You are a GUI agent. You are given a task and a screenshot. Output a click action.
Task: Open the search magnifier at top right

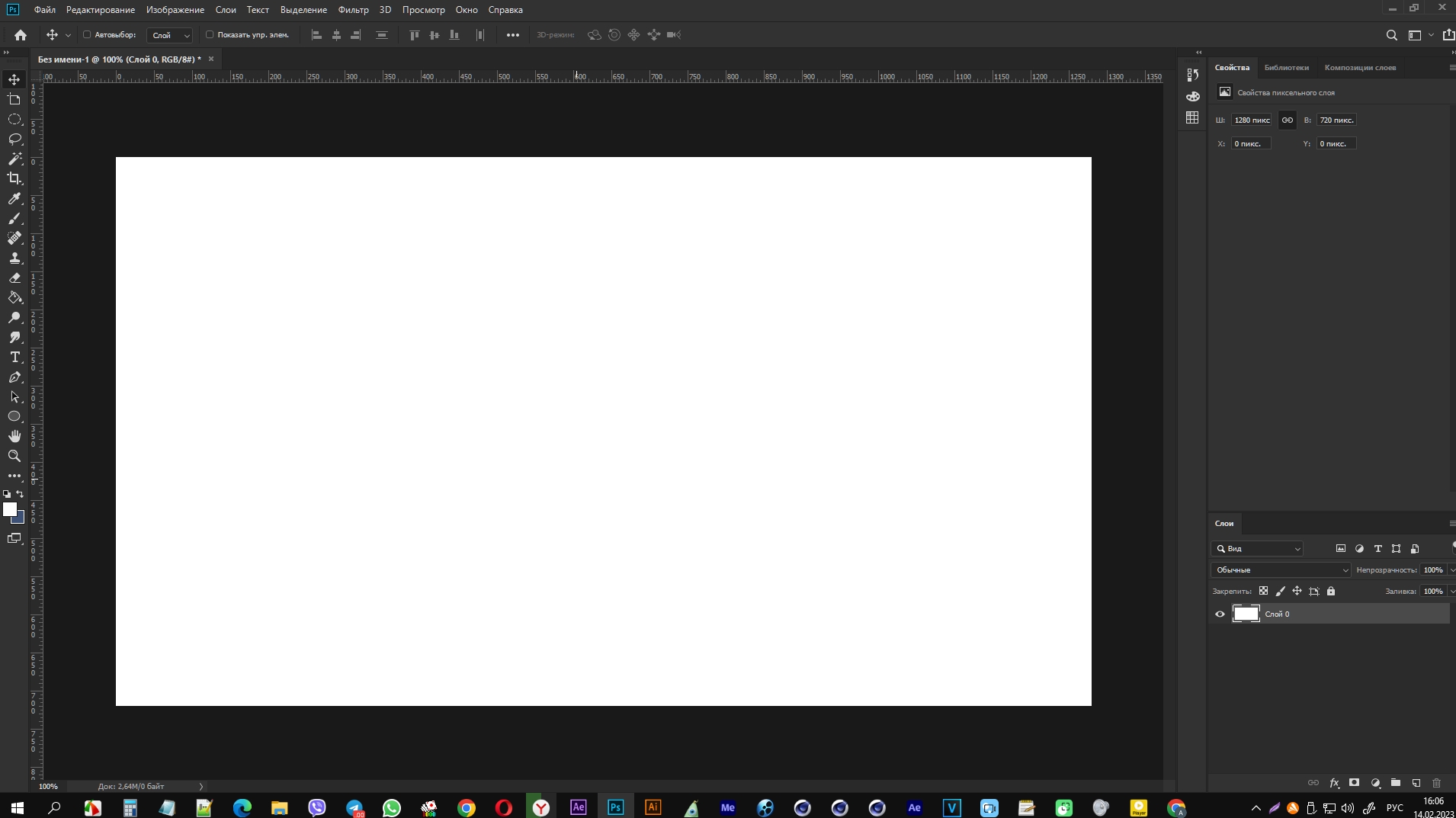pyautogui.click(x=1392, y=35)
